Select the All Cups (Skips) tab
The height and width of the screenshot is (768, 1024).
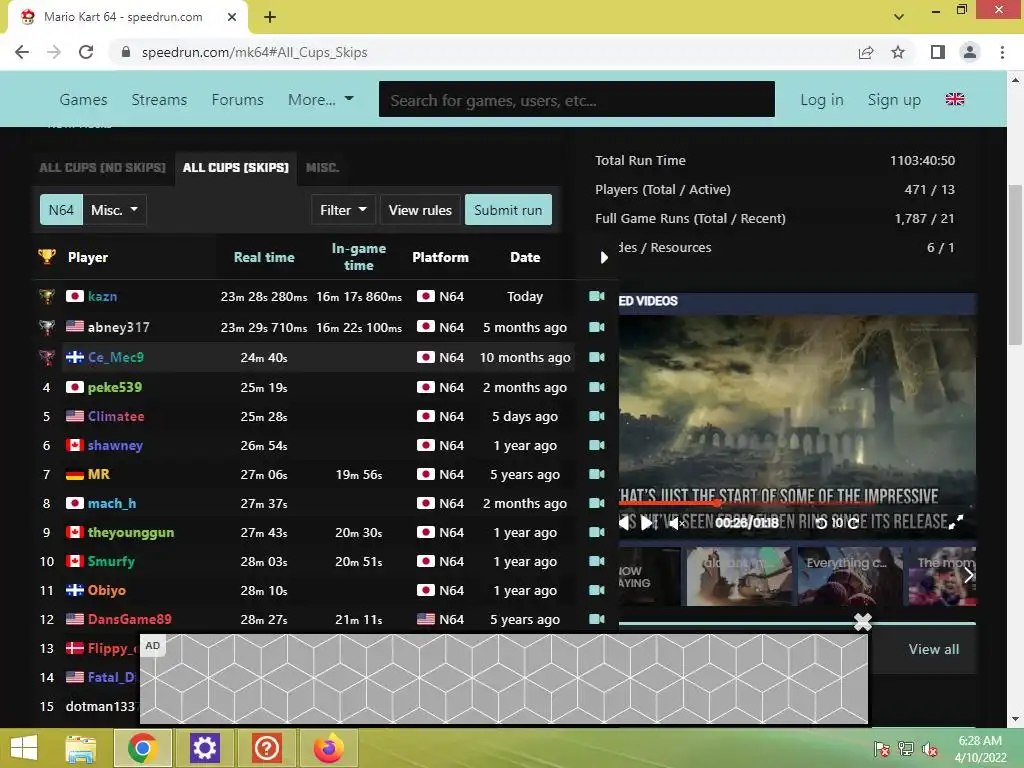(236, 167)
